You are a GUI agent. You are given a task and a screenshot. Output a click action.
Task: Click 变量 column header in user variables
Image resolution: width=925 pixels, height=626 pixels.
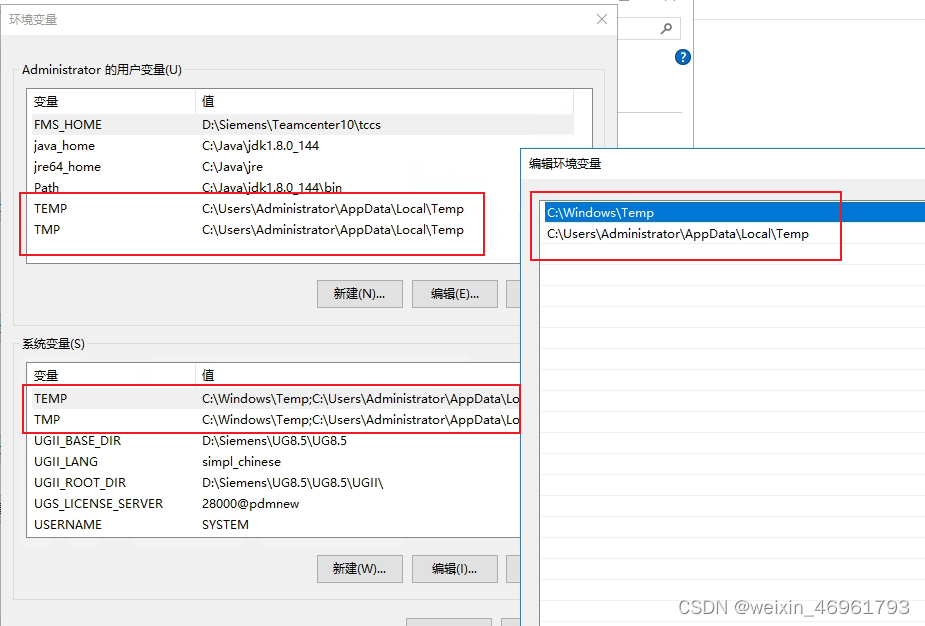(46, 101)
